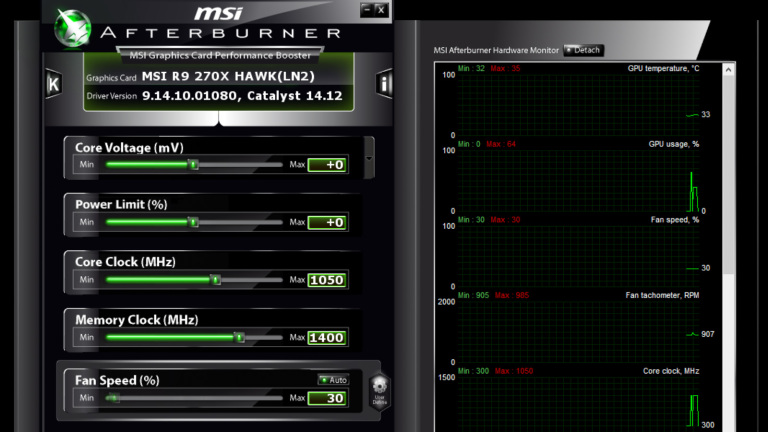Click the Core Voltage (mV) label

pos(129,148)
